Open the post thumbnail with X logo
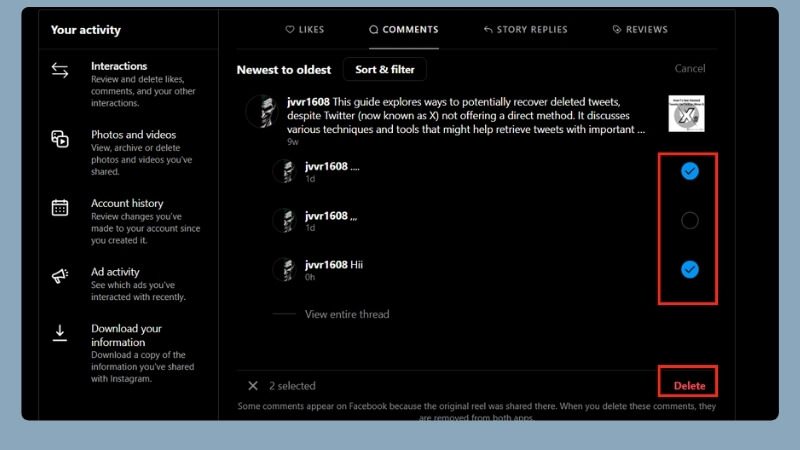The height and width of the screenshot is (450, 800). tap(686, 114)
